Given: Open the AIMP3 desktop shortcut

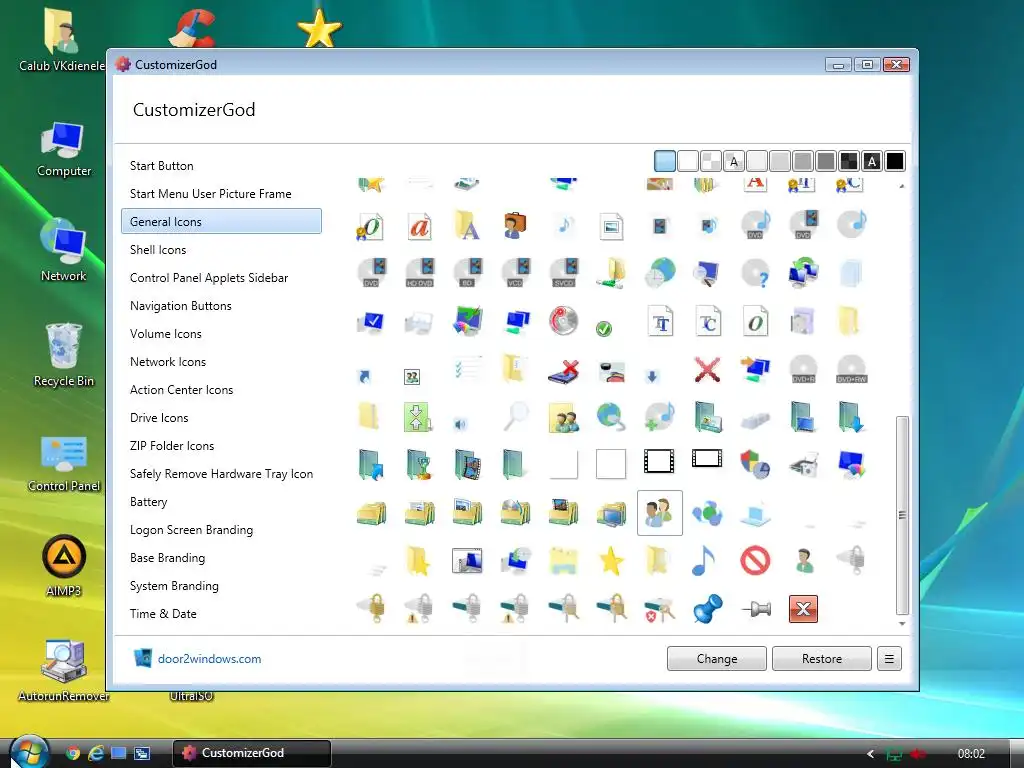Looking at the screenshot, I should (63, 566).
